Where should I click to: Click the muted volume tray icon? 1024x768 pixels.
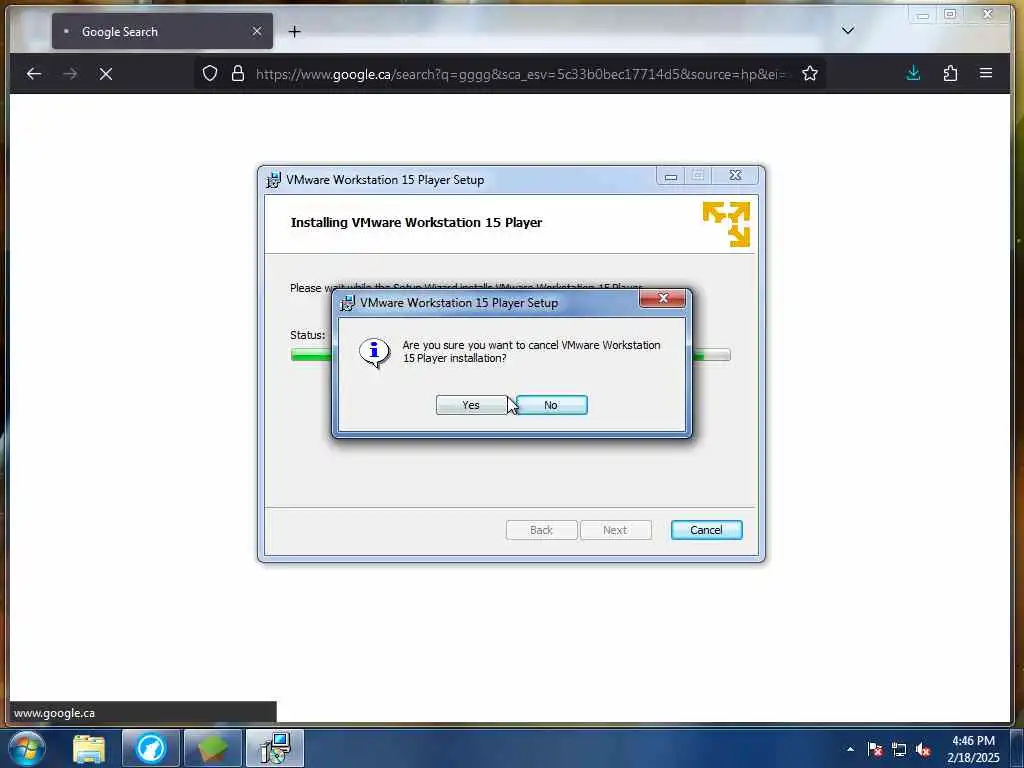click(923, 749)
